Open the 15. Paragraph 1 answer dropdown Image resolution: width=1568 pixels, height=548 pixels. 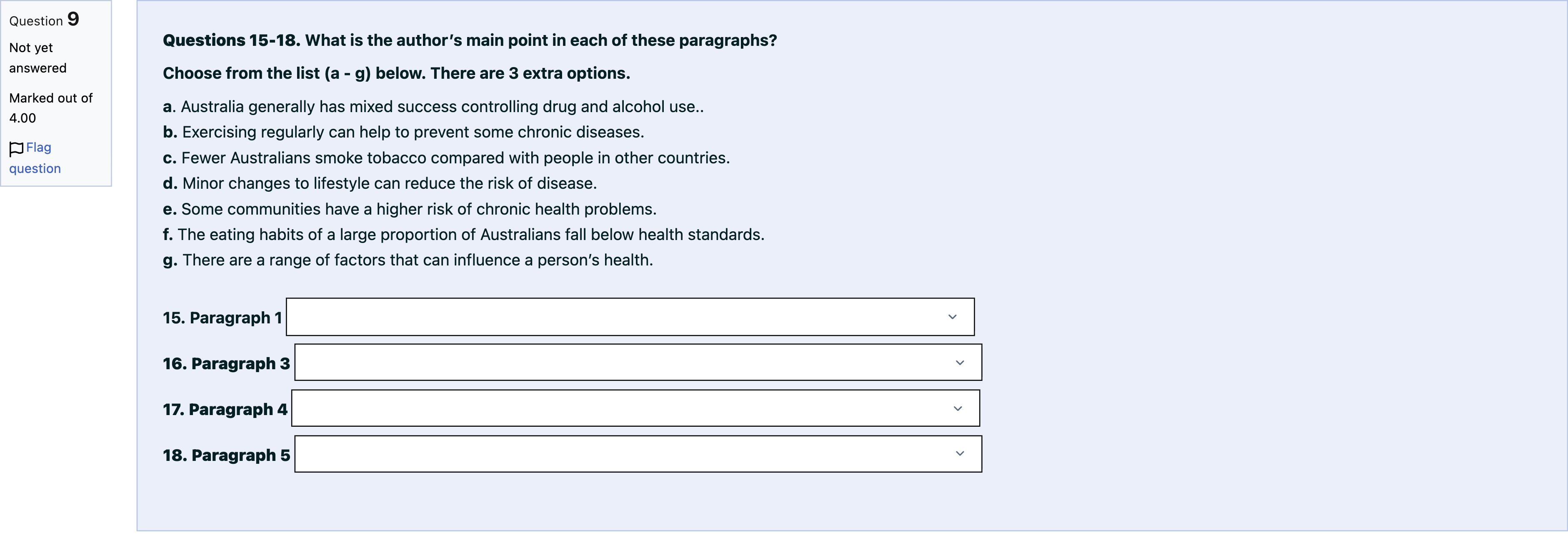point(629,317)
